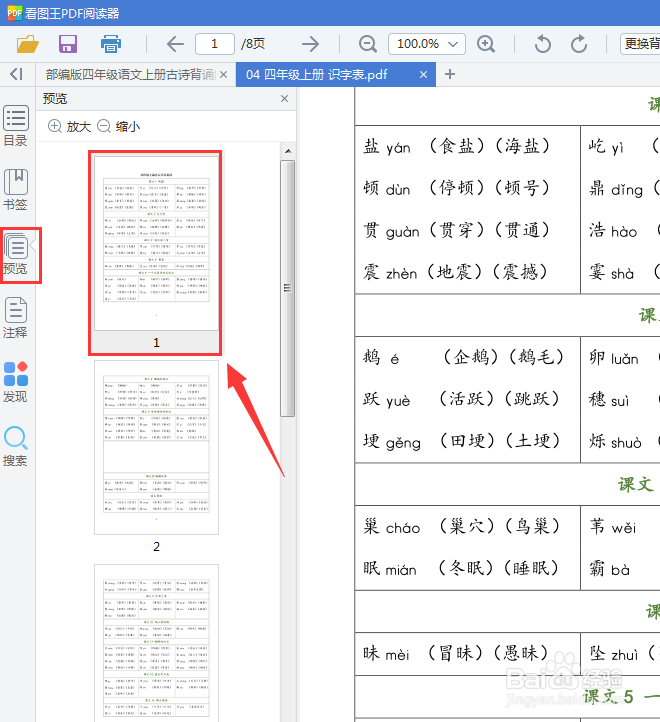Click the 看图王PDF阅读器 app logo icon
Image resolution: width=660 pixels, height=722 pixels.
(14, 13)
